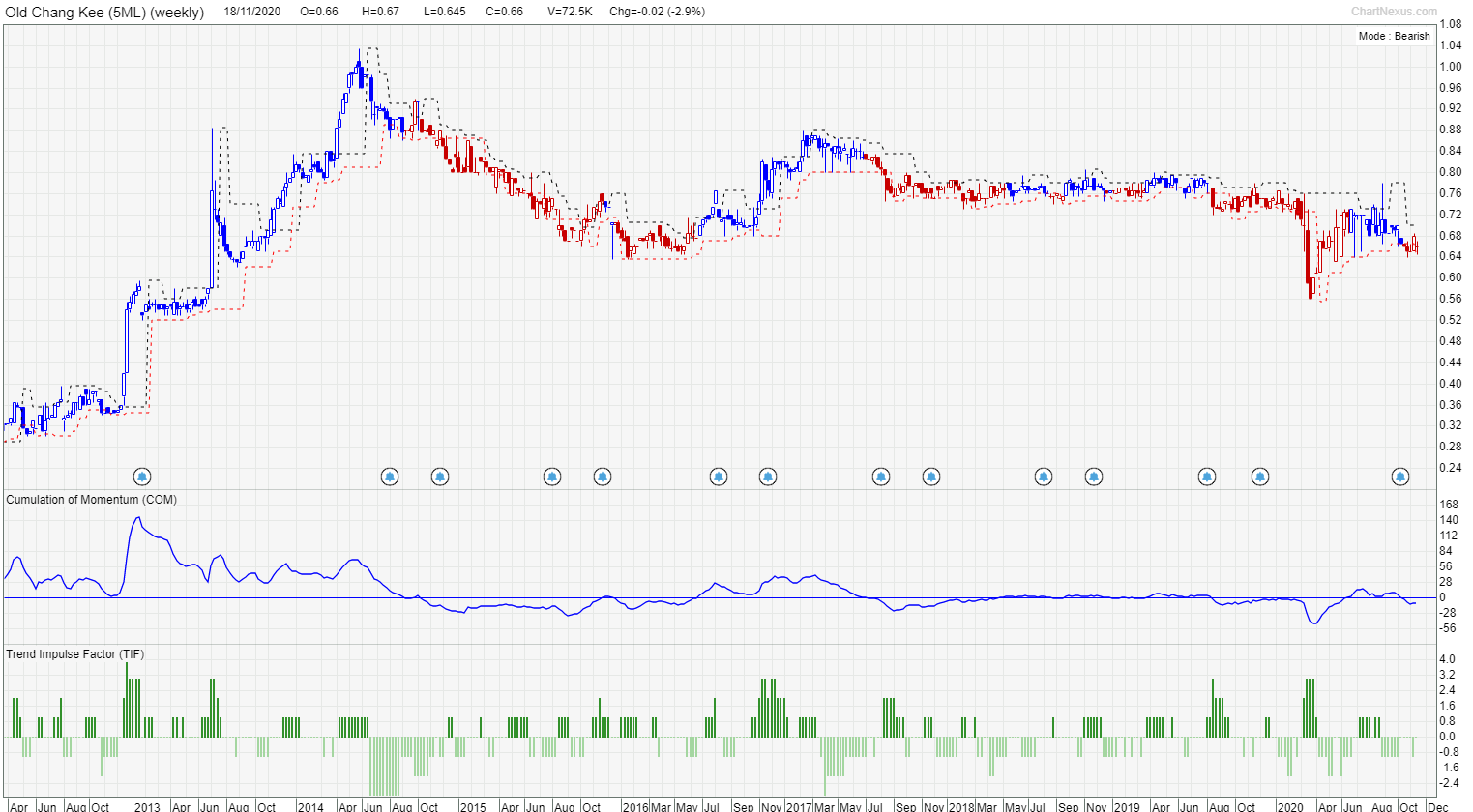Click the 'Trend Impulse Factor (TIF)' panel label
The height and width of the screenshot is (812, 1473).
pos(75,654)
